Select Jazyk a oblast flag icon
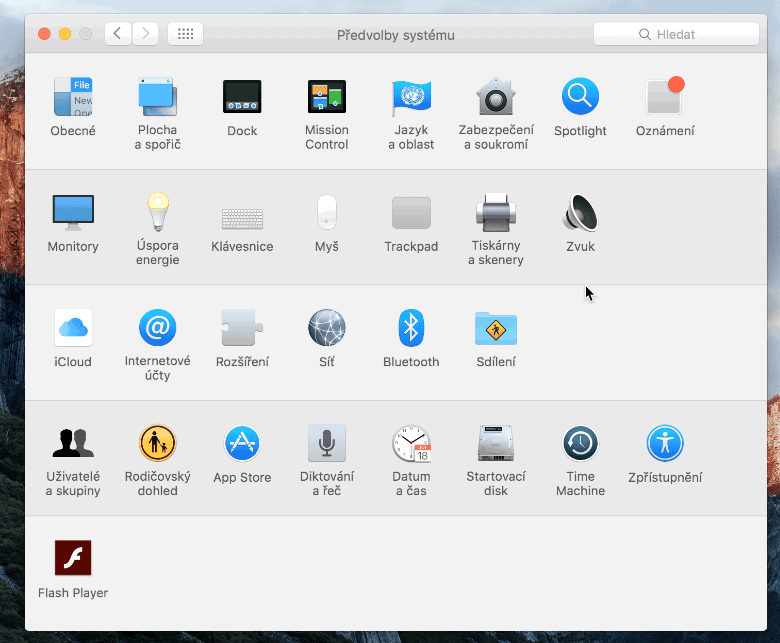Viewport: 780px width, 643px height. point(411,98)
